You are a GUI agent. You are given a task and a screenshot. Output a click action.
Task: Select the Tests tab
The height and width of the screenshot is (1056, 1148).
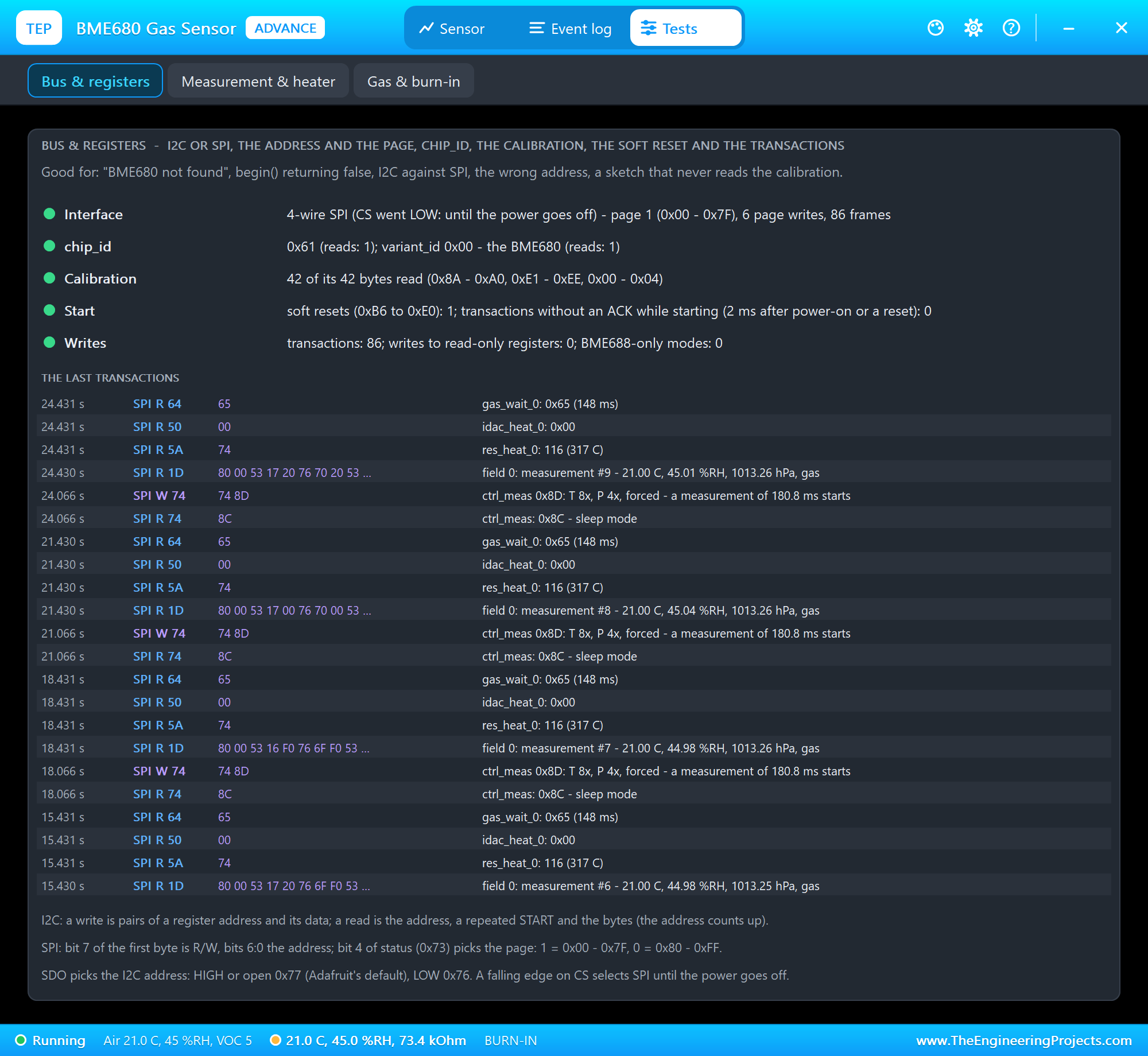tap(686, 28)
